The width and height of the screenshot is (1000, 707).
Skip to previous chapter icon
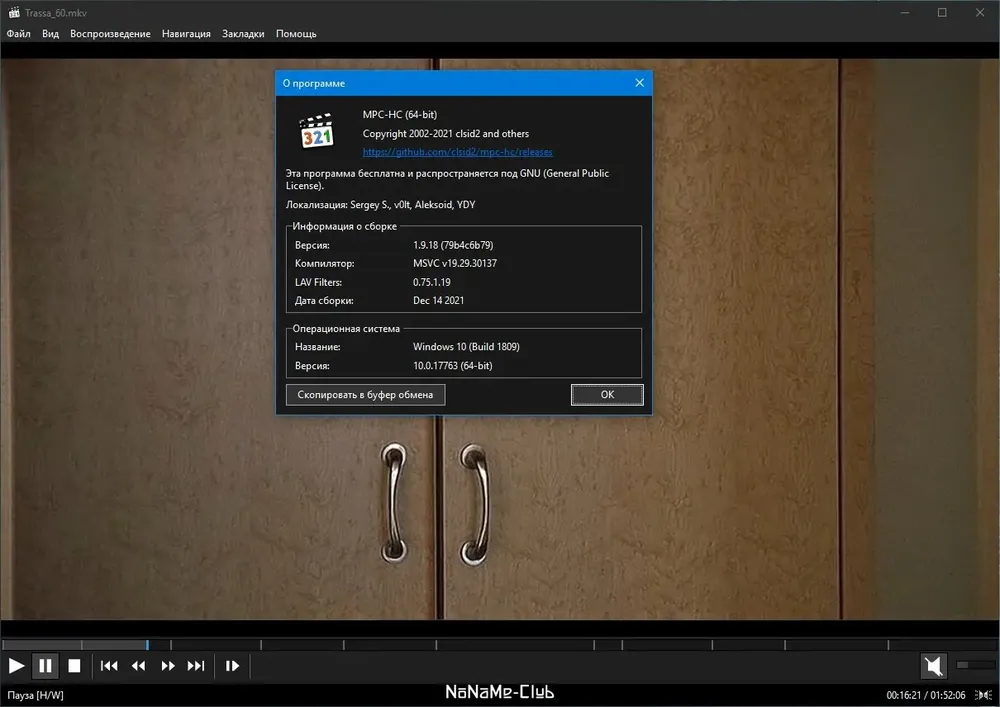109,666
